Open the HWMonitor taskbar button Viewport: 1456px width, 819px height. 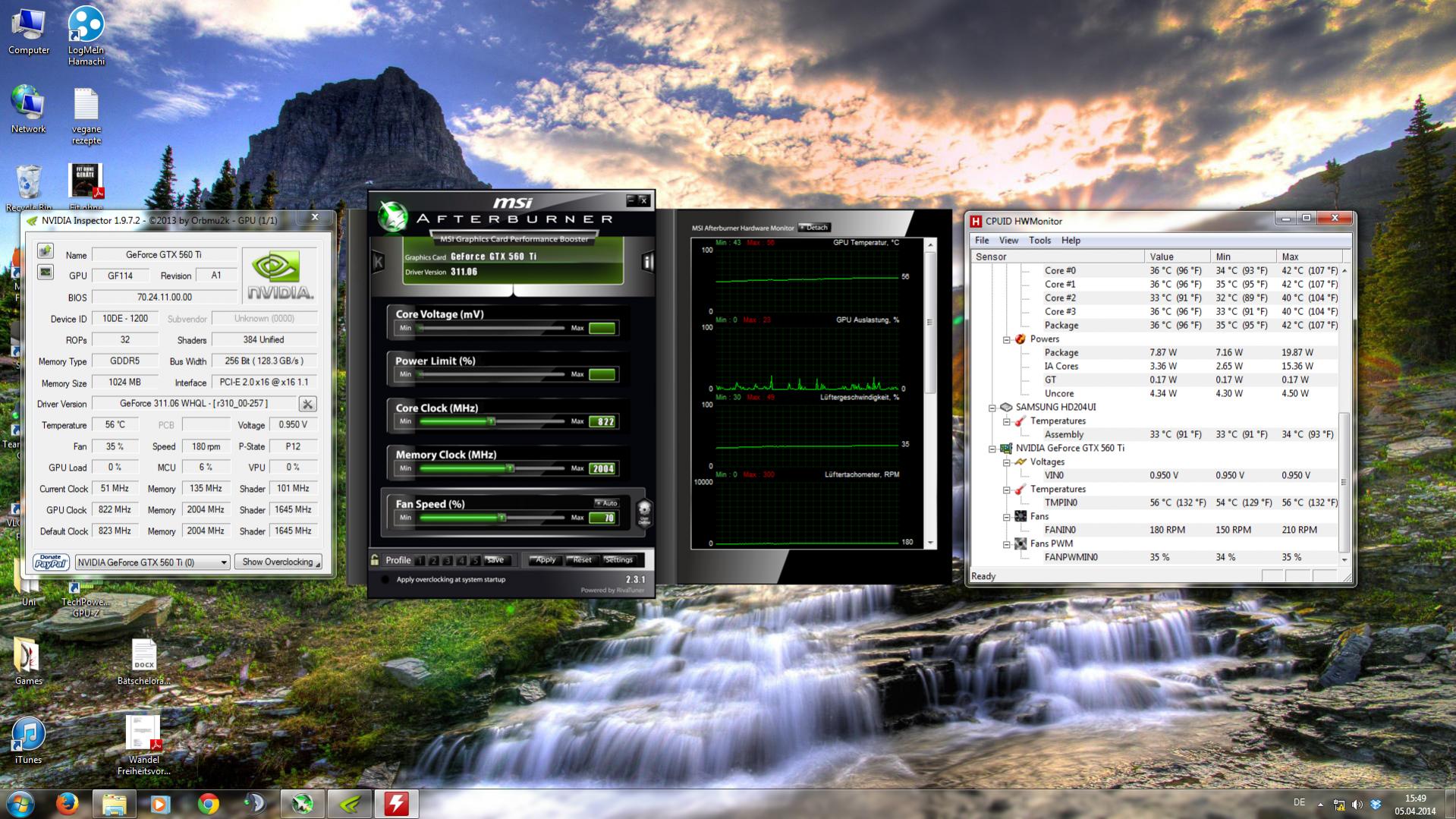[396, 803]
